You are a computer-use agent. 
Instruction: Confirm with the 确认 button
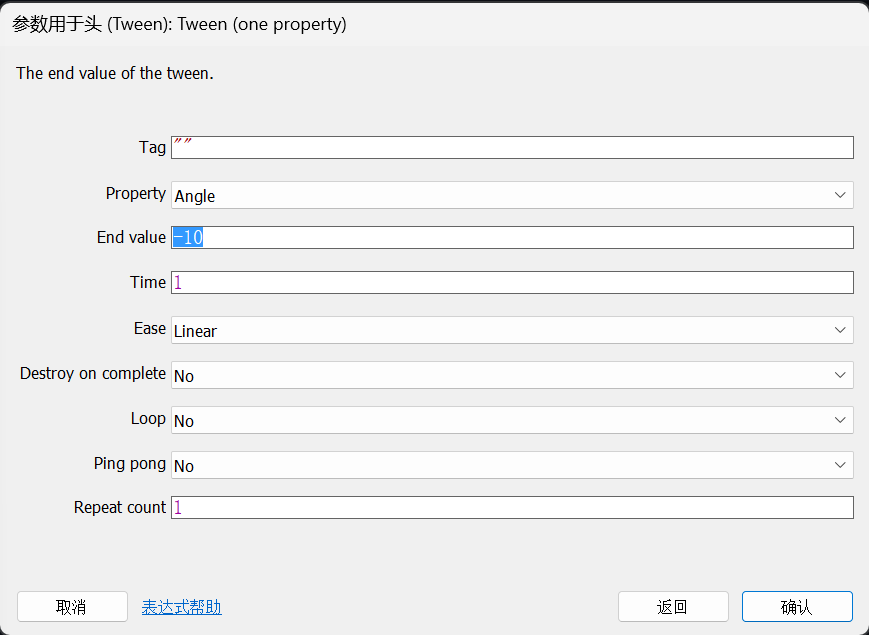(796, 607)
